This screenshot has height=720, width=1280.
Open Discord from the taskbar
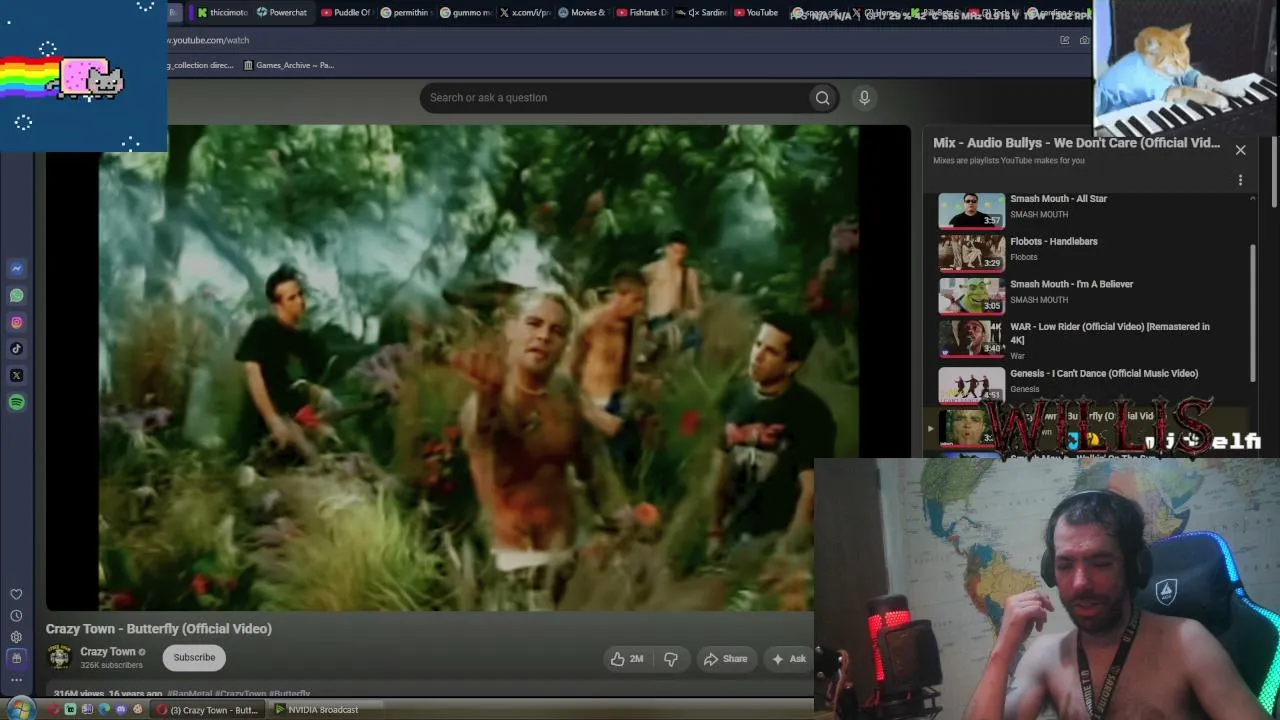click(121, 710)
